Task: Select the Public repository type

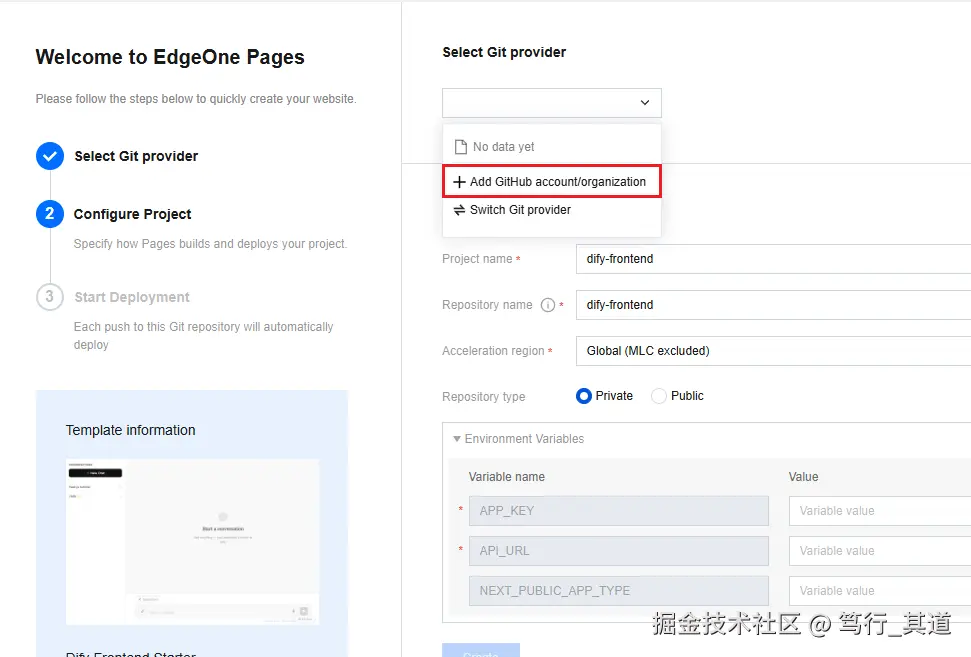Action: [x=659, y=396]
